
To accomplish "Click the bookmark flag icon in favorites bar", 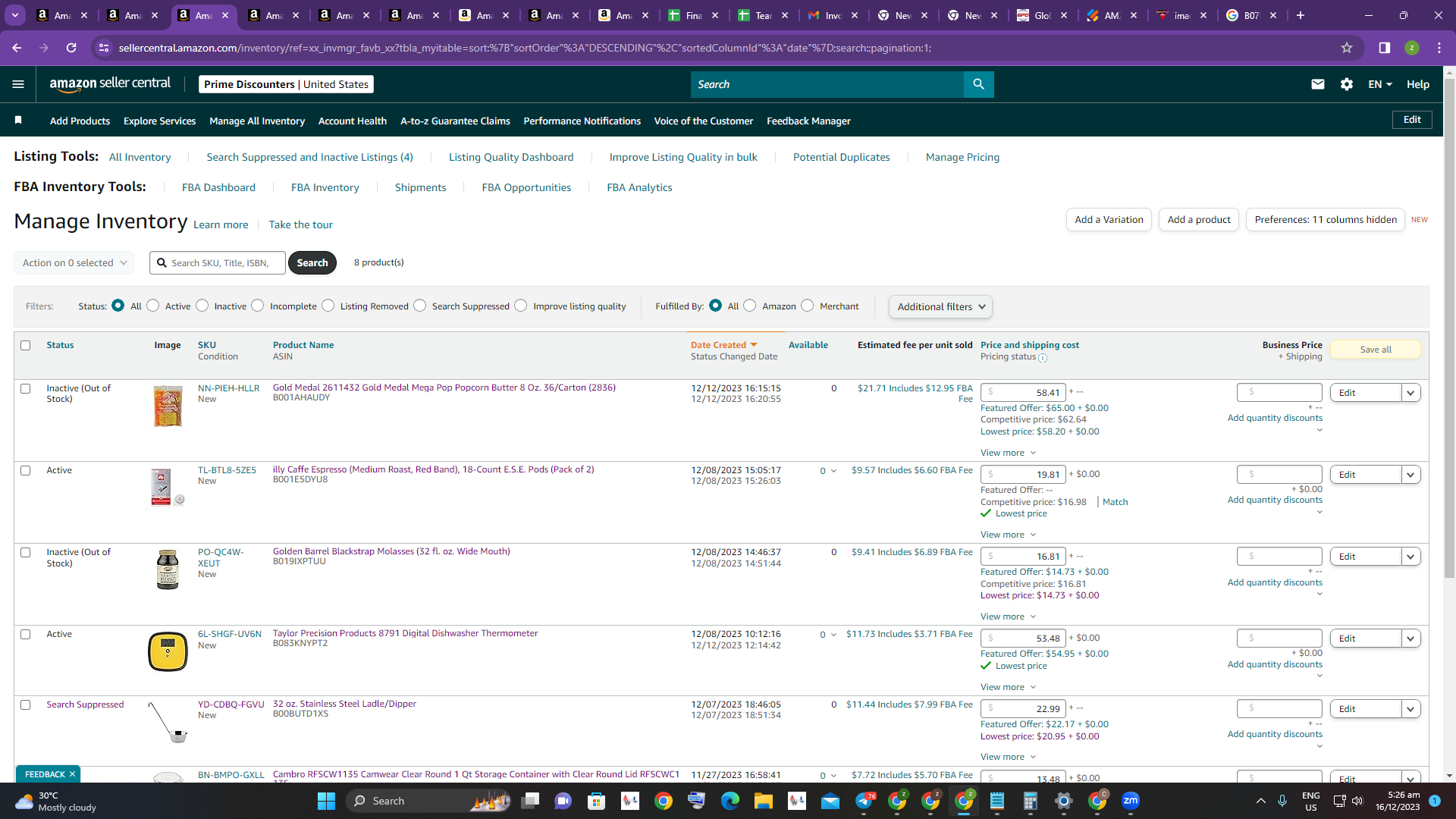I will coord(18,121).
